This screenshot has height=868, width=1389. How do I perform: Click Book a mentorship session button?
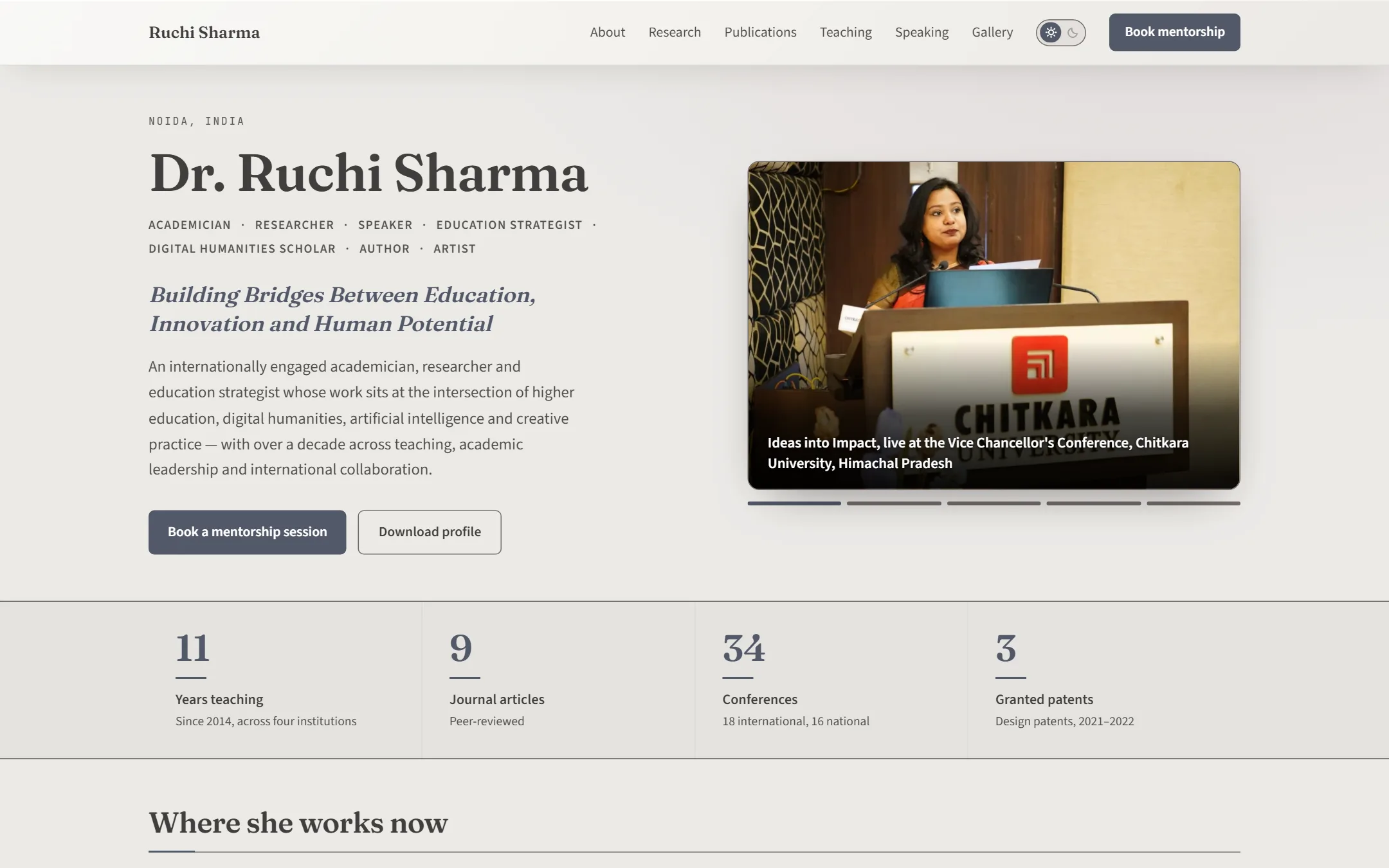tap(247, 532)
